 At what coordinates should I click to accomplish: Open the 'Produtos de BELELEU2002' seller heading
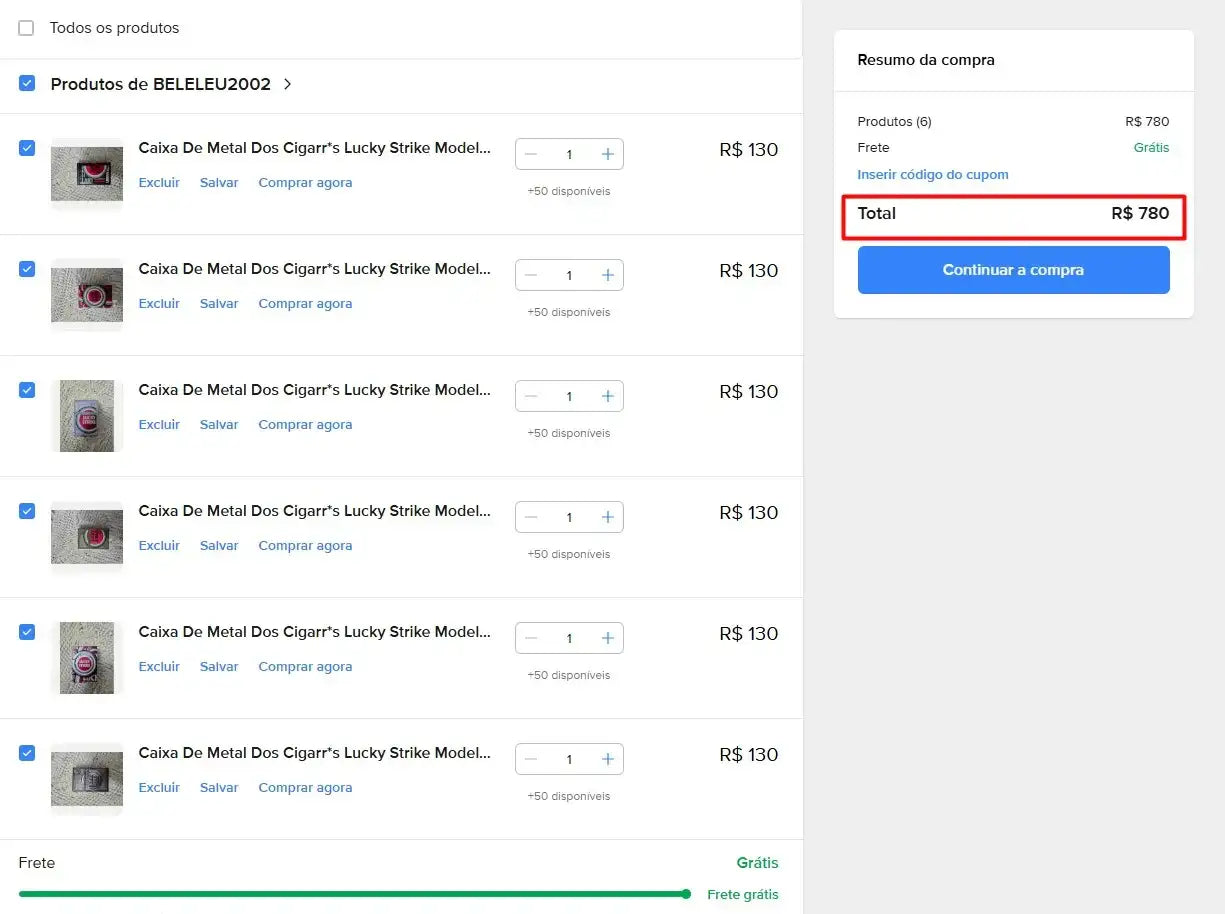(x=160, y=84)
